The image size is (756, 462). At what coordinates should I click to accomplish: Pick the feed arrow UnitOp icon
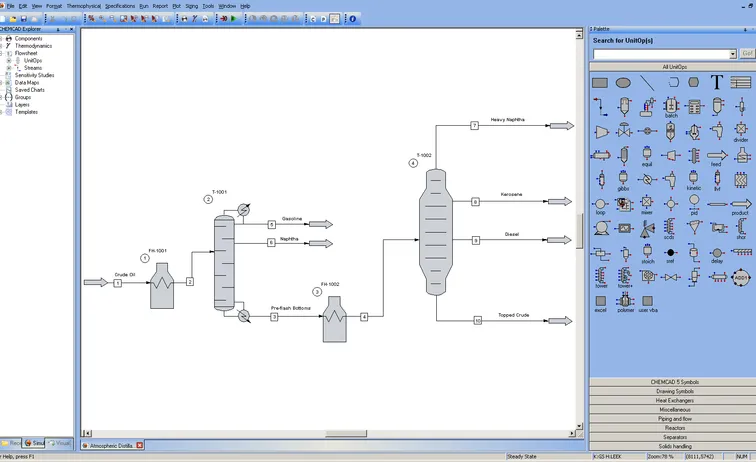pos(716,156)
